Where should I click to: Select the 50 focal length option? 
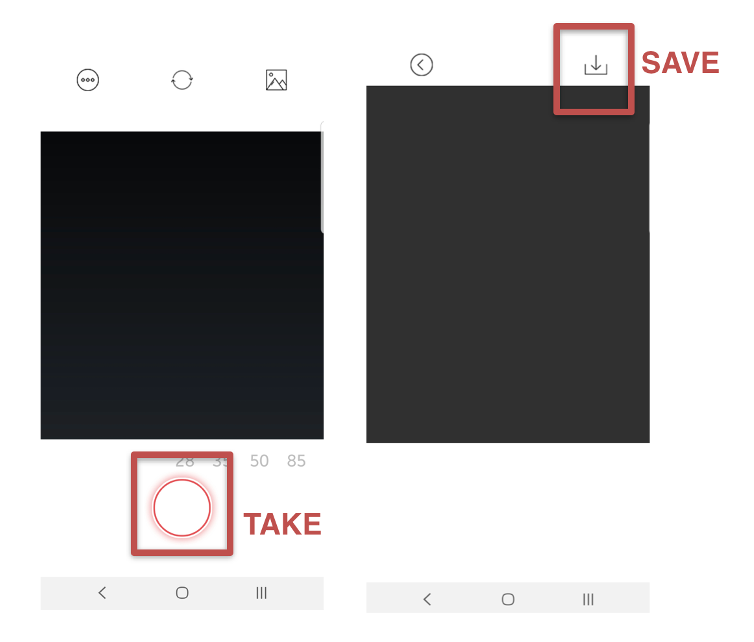point(259,461)
